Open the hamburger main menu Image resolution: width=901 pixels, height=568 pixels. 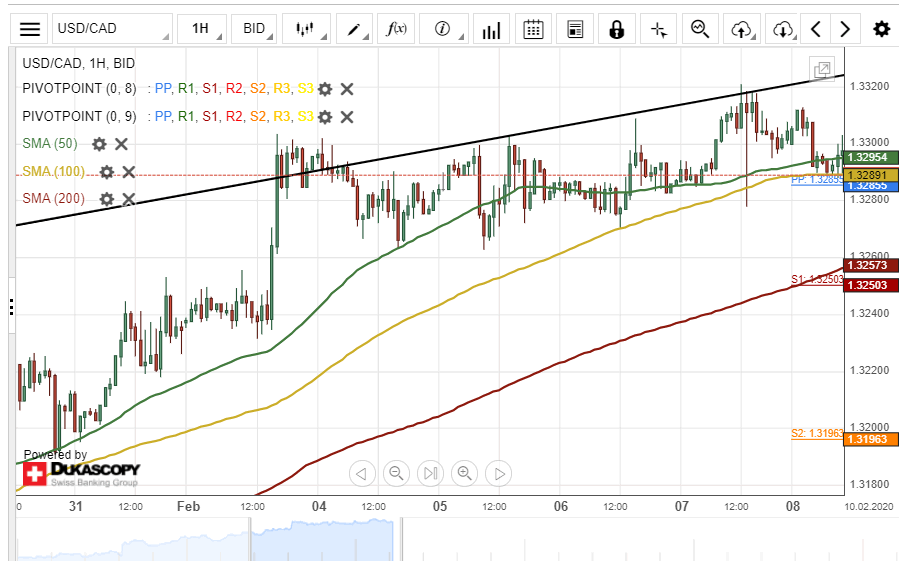coord(29,29)
